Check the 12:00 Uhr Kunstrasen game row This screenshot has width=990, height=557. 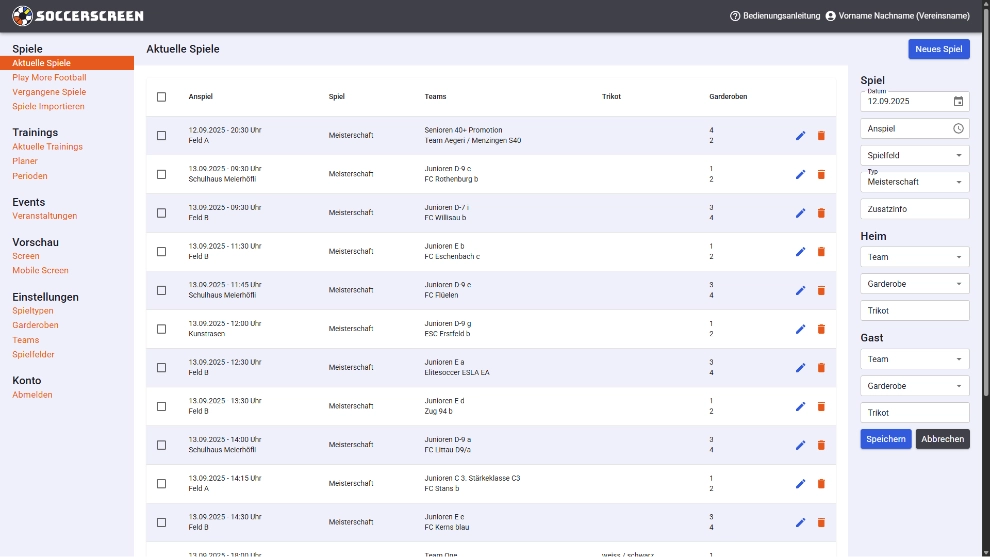[162, 329]
